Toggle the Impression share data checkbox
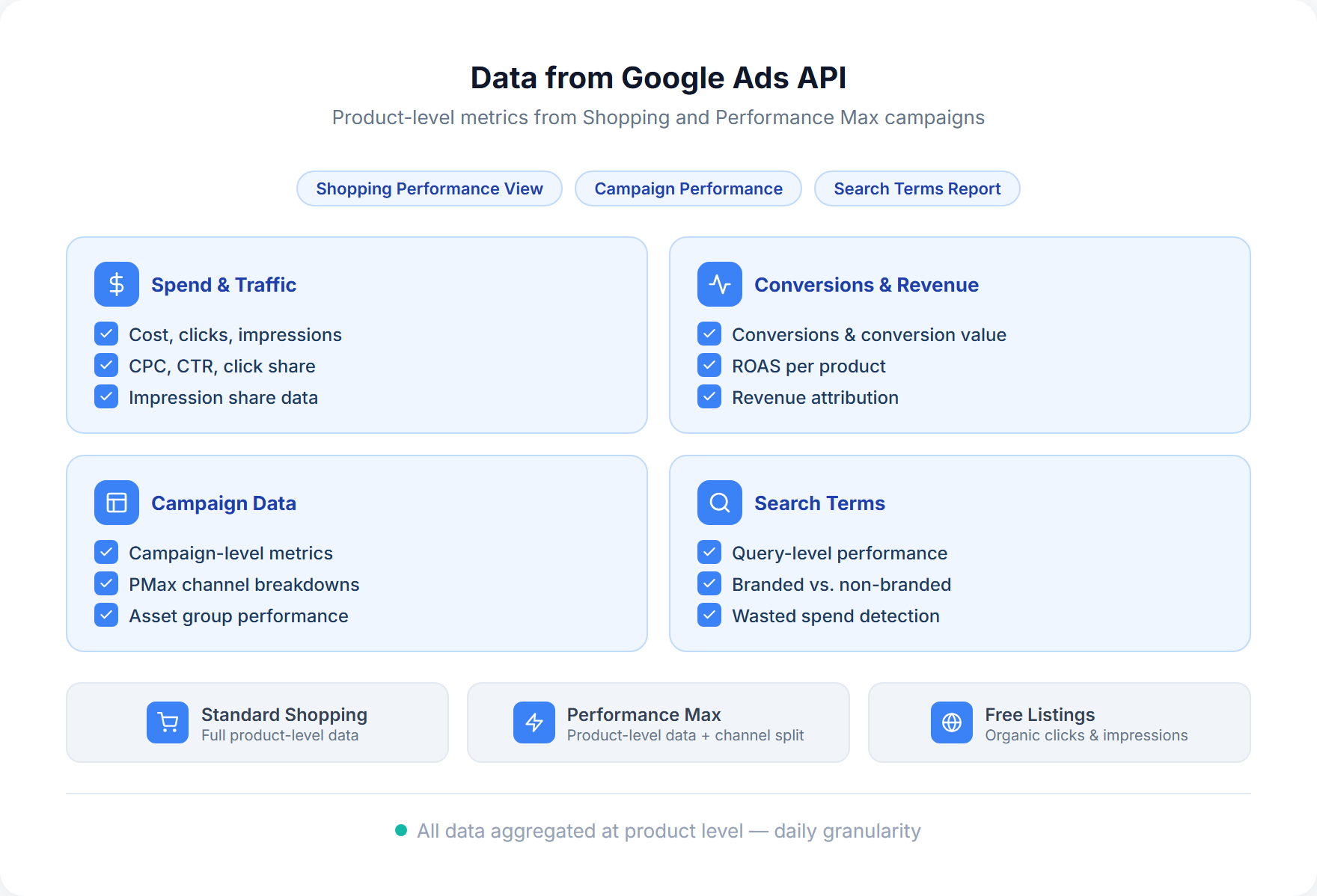This screenshot has width=1317, height=896. point(106,396)
